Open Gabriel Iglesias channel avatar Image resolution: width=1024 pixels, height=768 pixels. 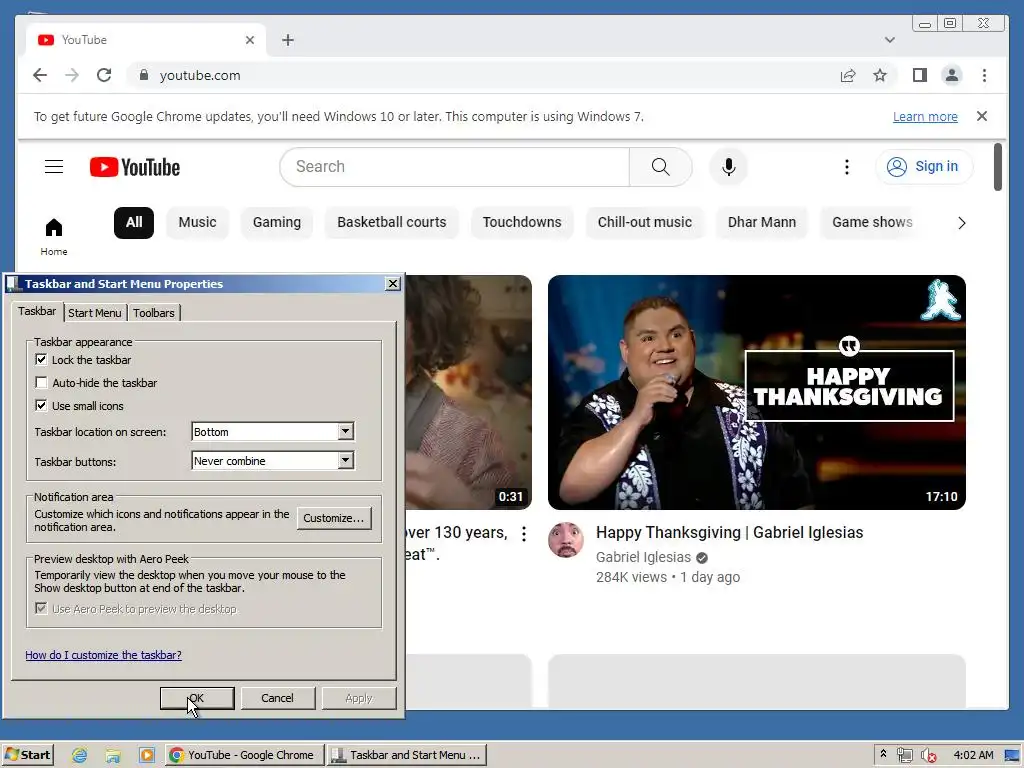(x=566, y=539)
